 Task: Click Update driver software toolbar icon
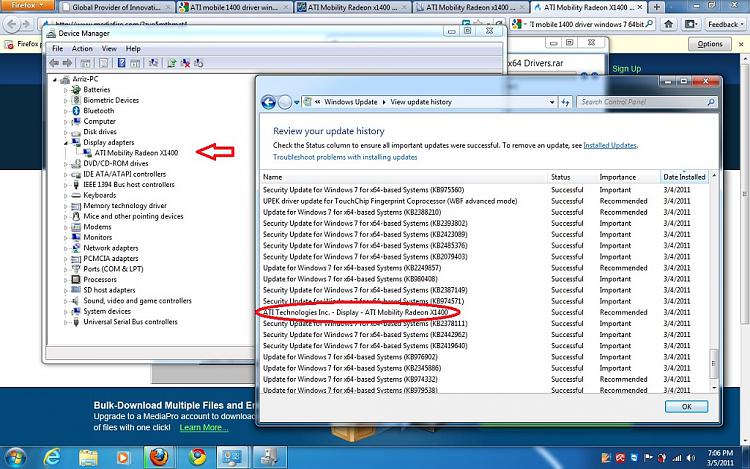click(171, 63)
